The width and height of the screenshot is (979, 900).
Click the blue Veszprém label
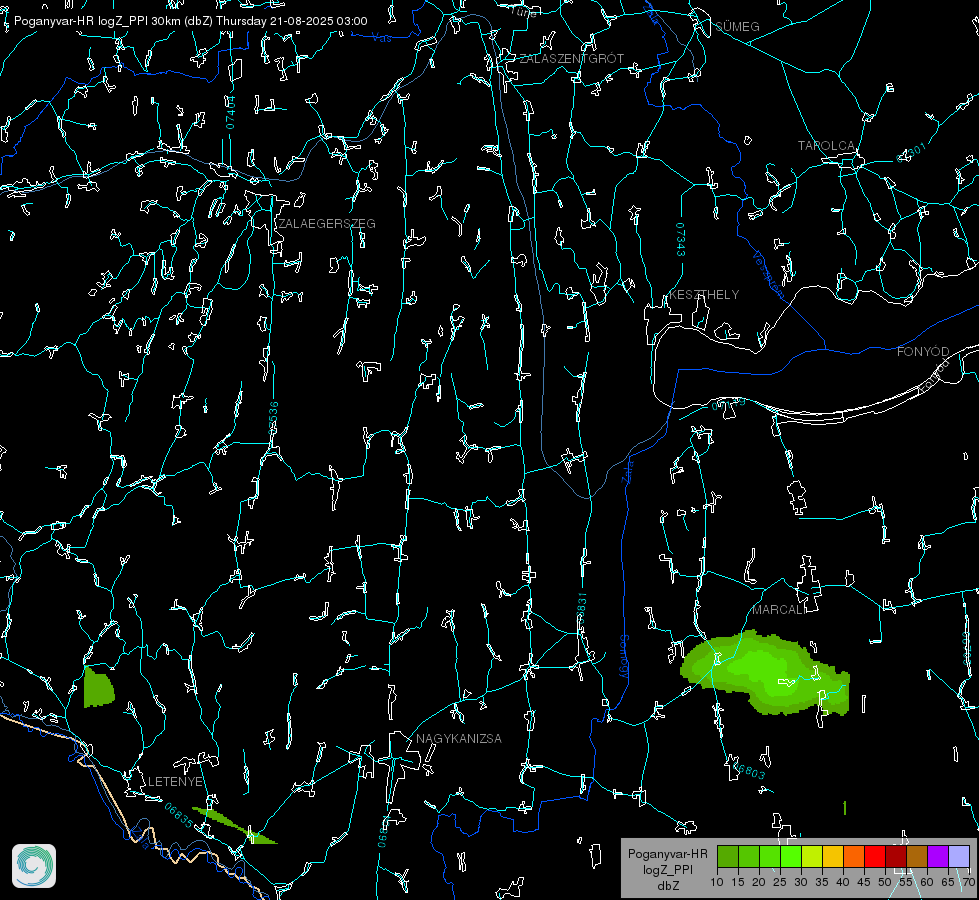(768, 275)
